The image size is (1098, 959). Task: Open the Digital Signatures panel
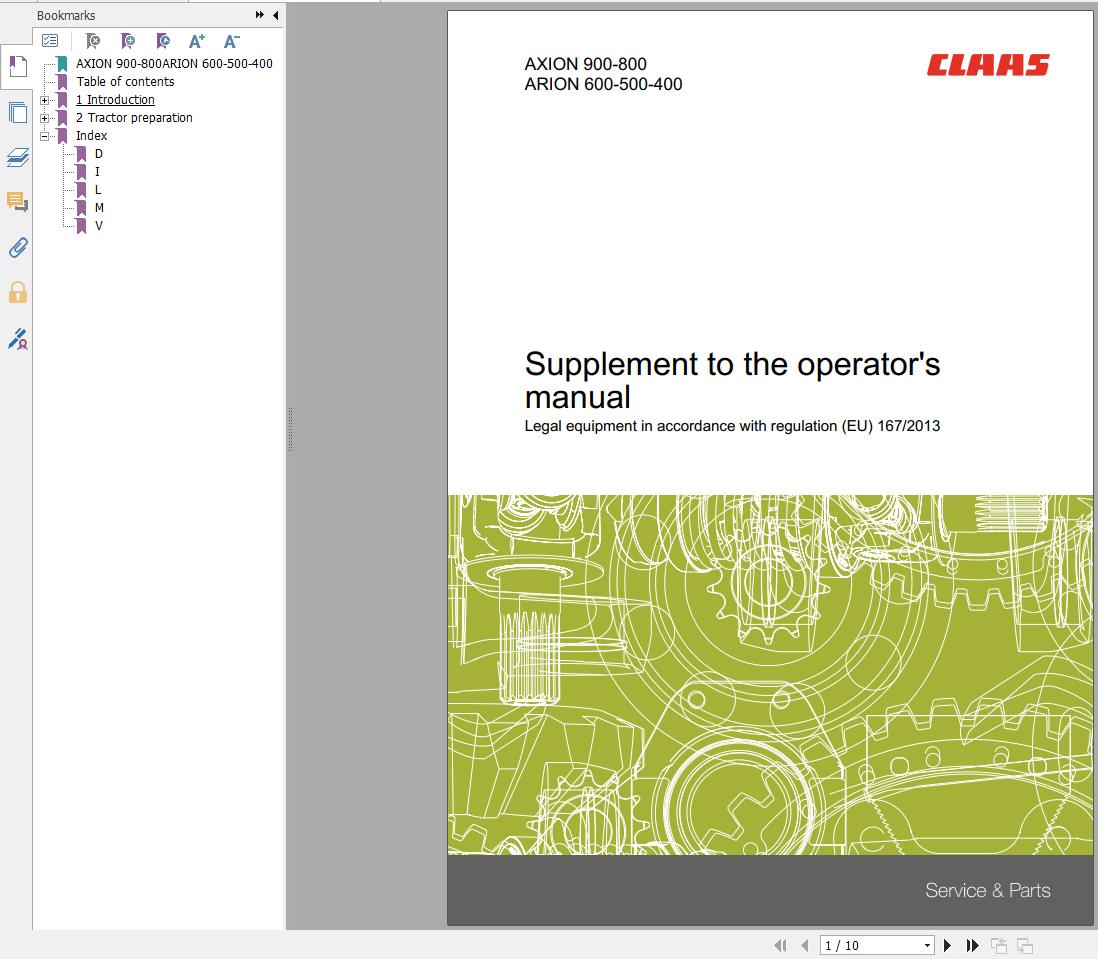[x=17, y=339]
